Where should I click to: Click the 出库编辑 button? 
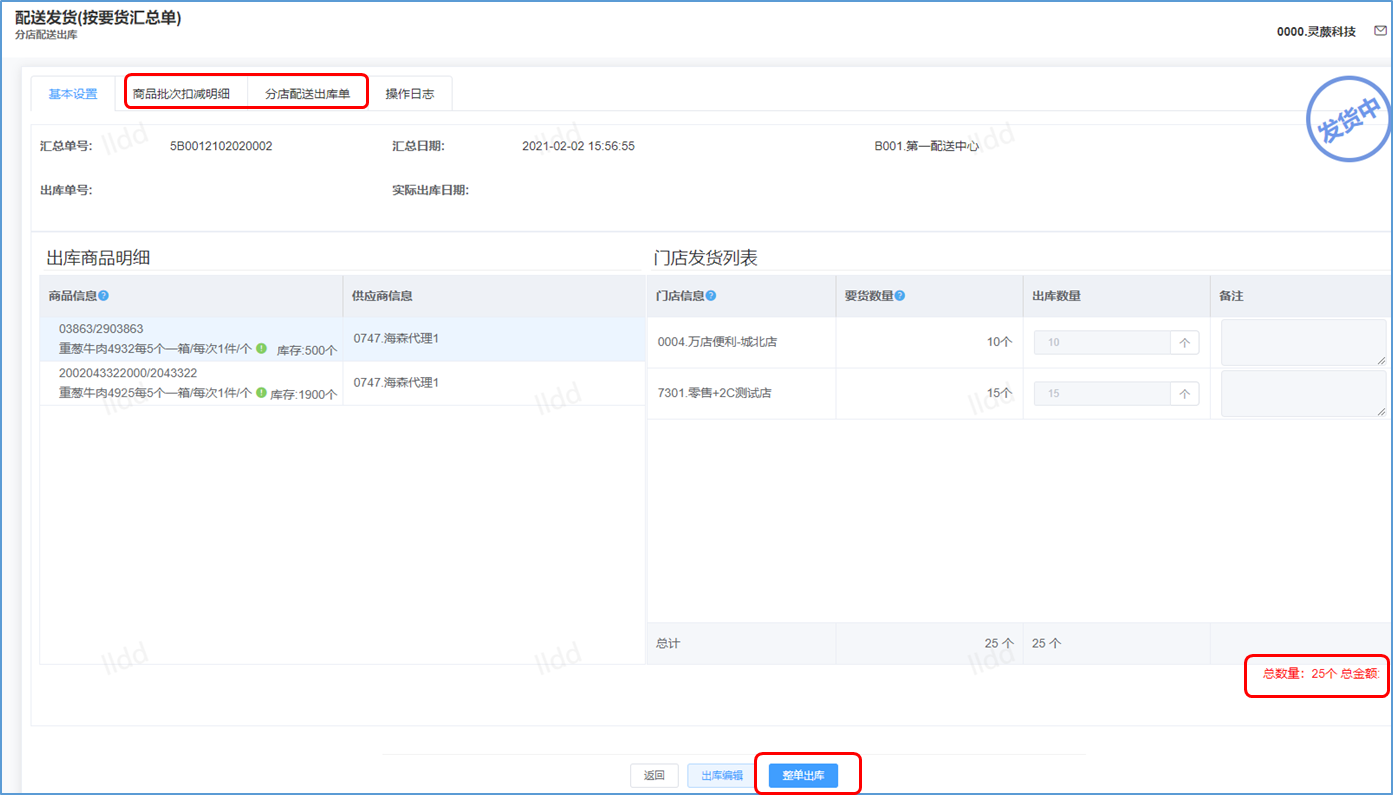coord(721,776)
